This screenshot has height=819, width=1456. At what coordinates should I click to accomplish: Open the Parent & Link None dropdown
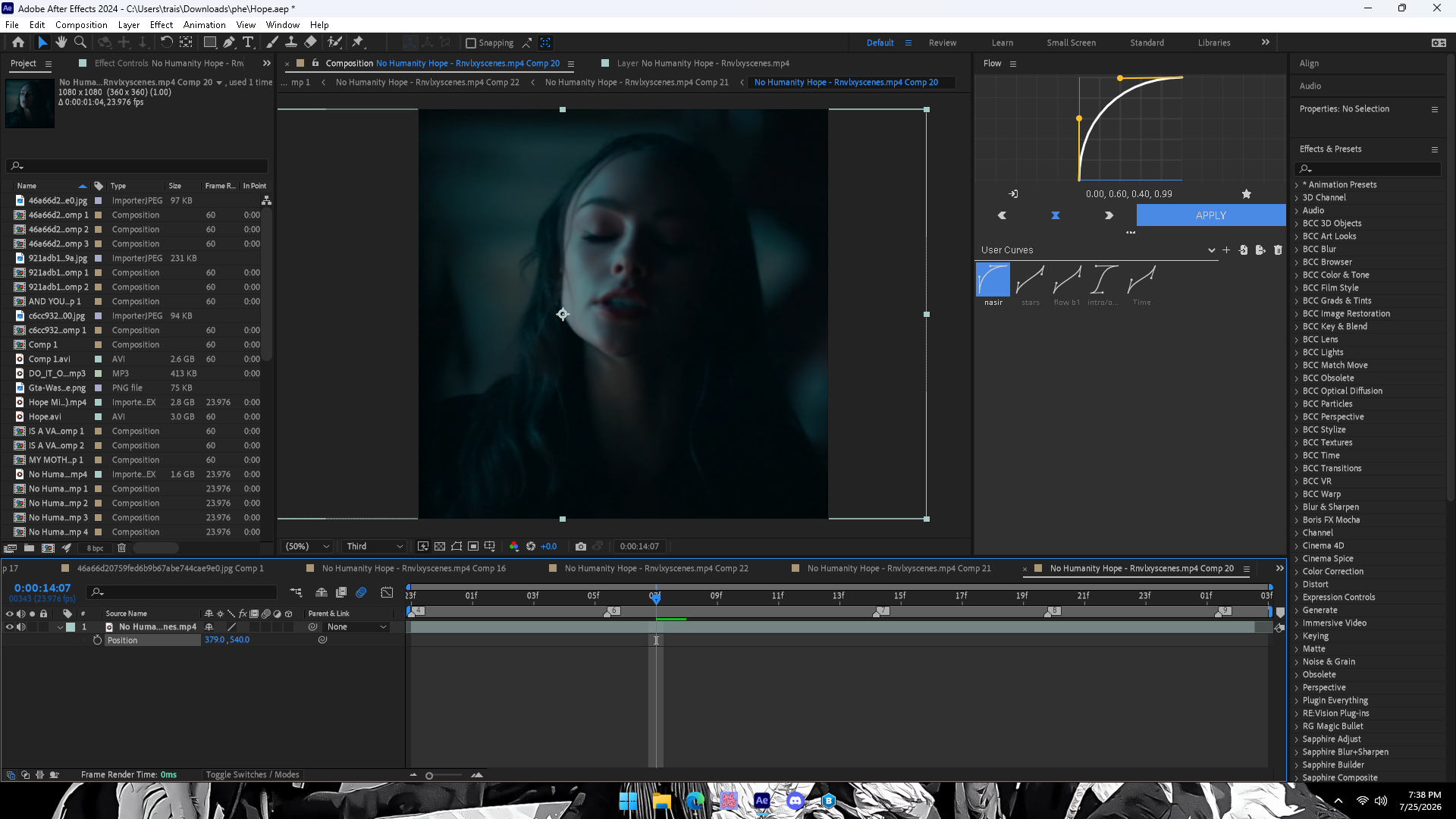pyautogui.click(x=356, y=627)
